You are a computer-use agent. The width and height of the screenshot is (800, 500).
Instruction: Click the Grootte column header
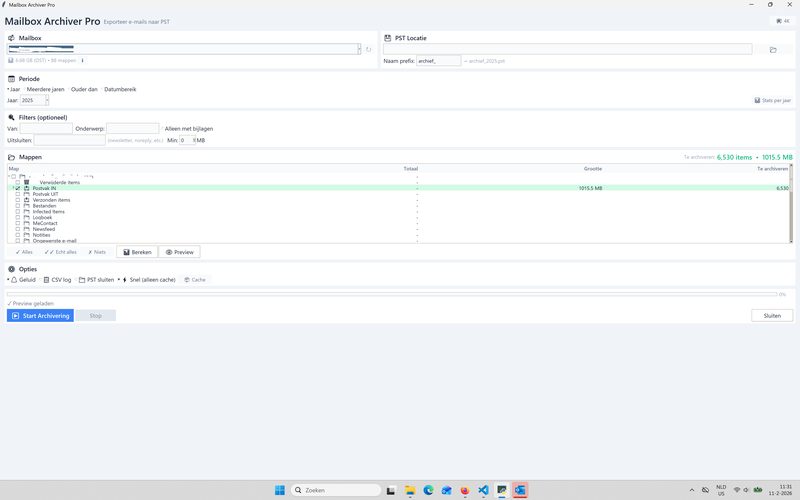click(x=593, y=169)
